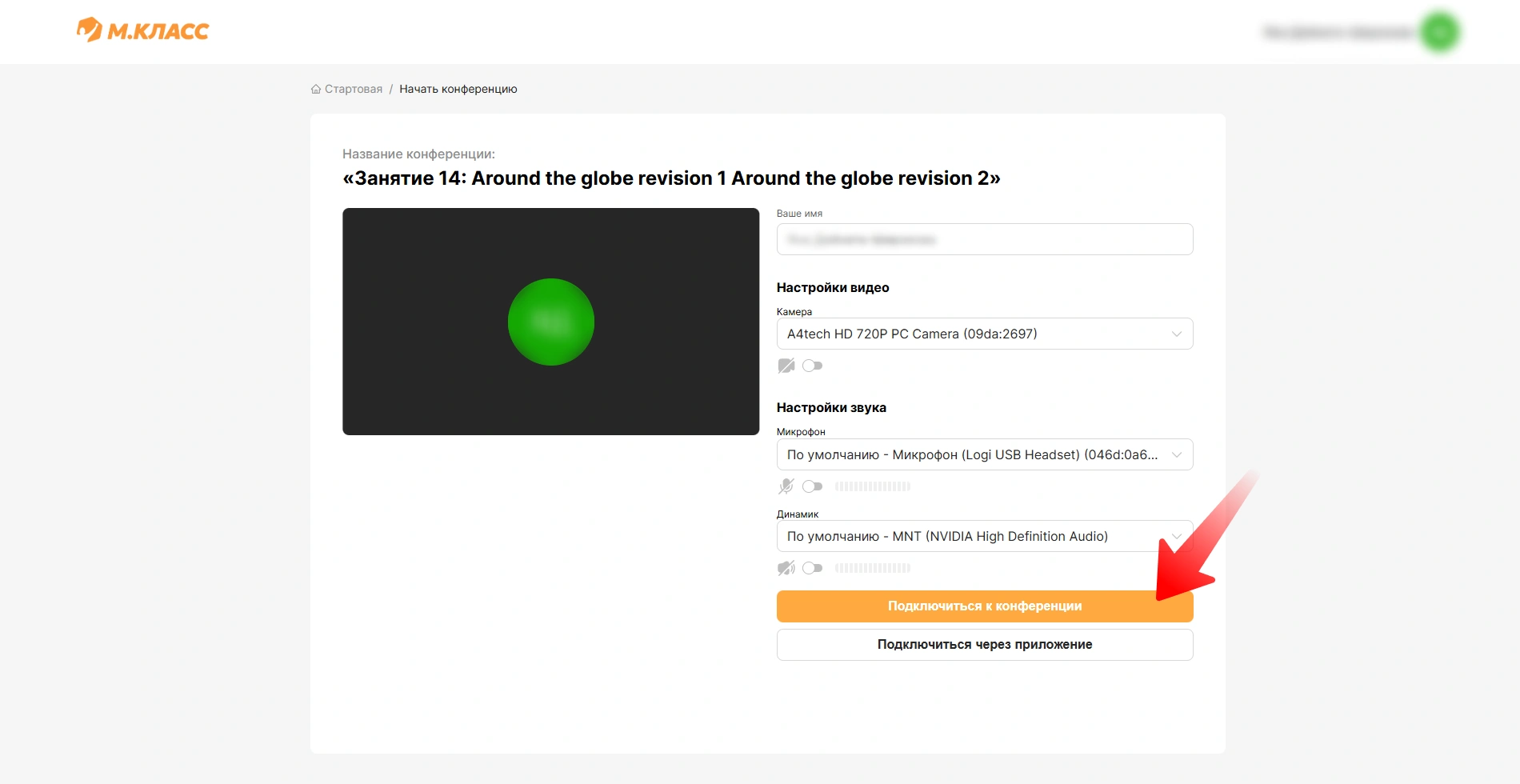Screen dimensions: 1520x784
Task: Click the camera-off icon
Action: coord(786,366)
